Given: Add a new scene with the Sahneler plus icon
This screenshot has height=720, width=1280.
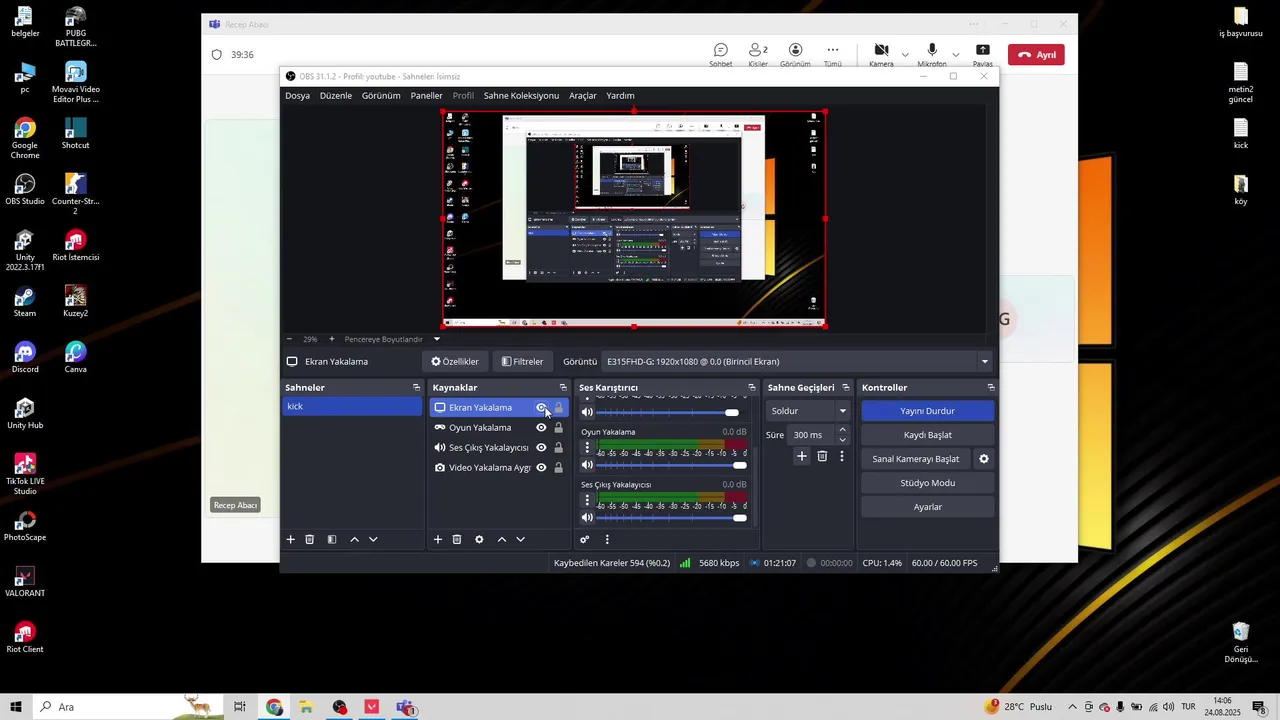Looking at the screenshot, I should (291, 540).
